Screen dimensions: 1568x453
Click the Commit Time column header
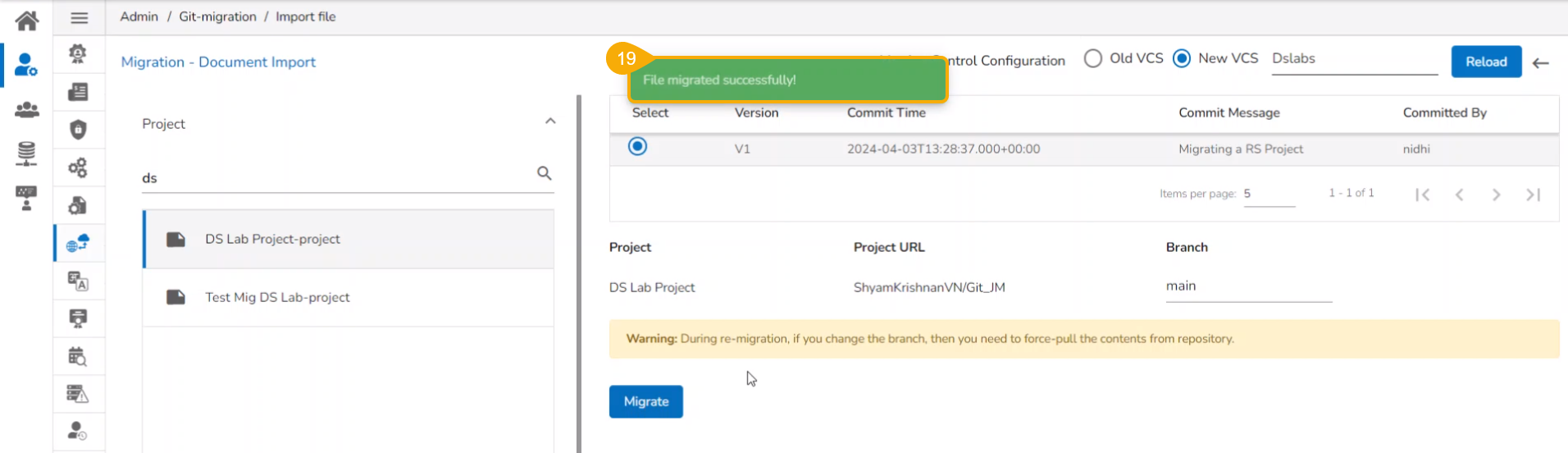(886, 112)
